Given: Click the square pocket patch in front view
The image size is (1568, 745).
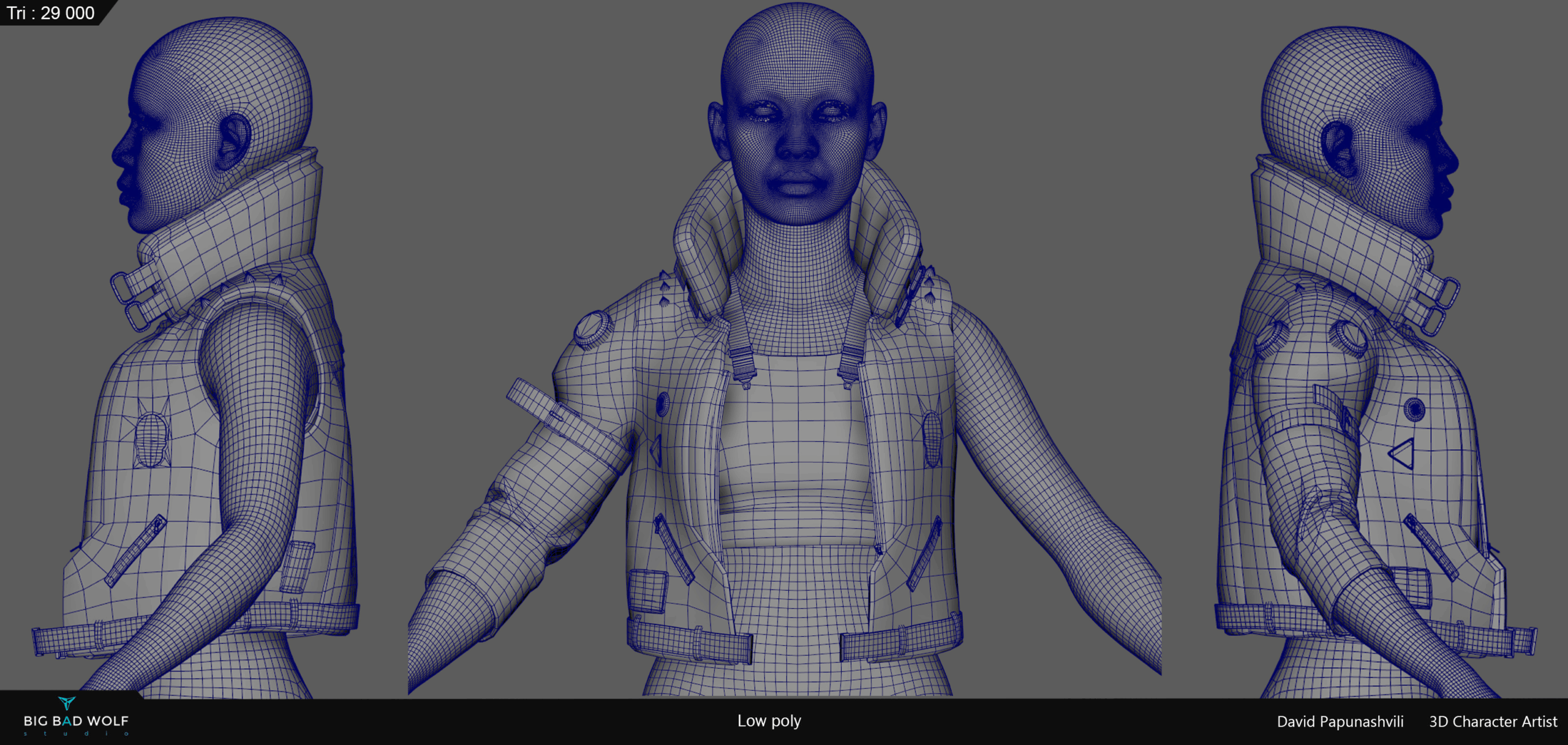Looking at the screenshot, I should click(x=647, y=591).
